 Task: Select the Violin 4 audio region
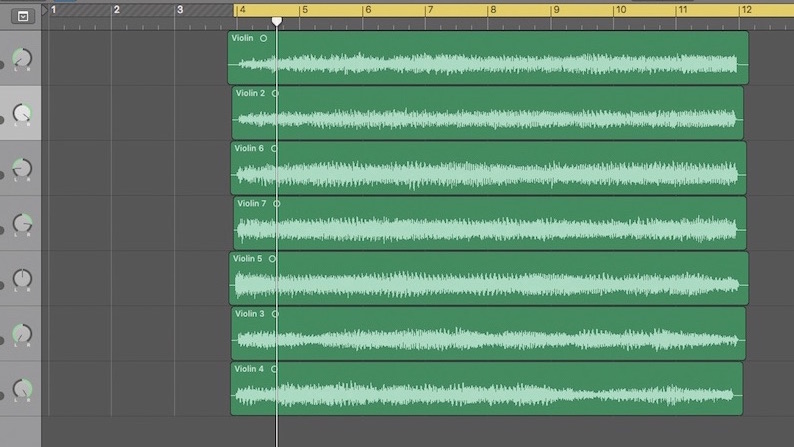coord(487,389)
